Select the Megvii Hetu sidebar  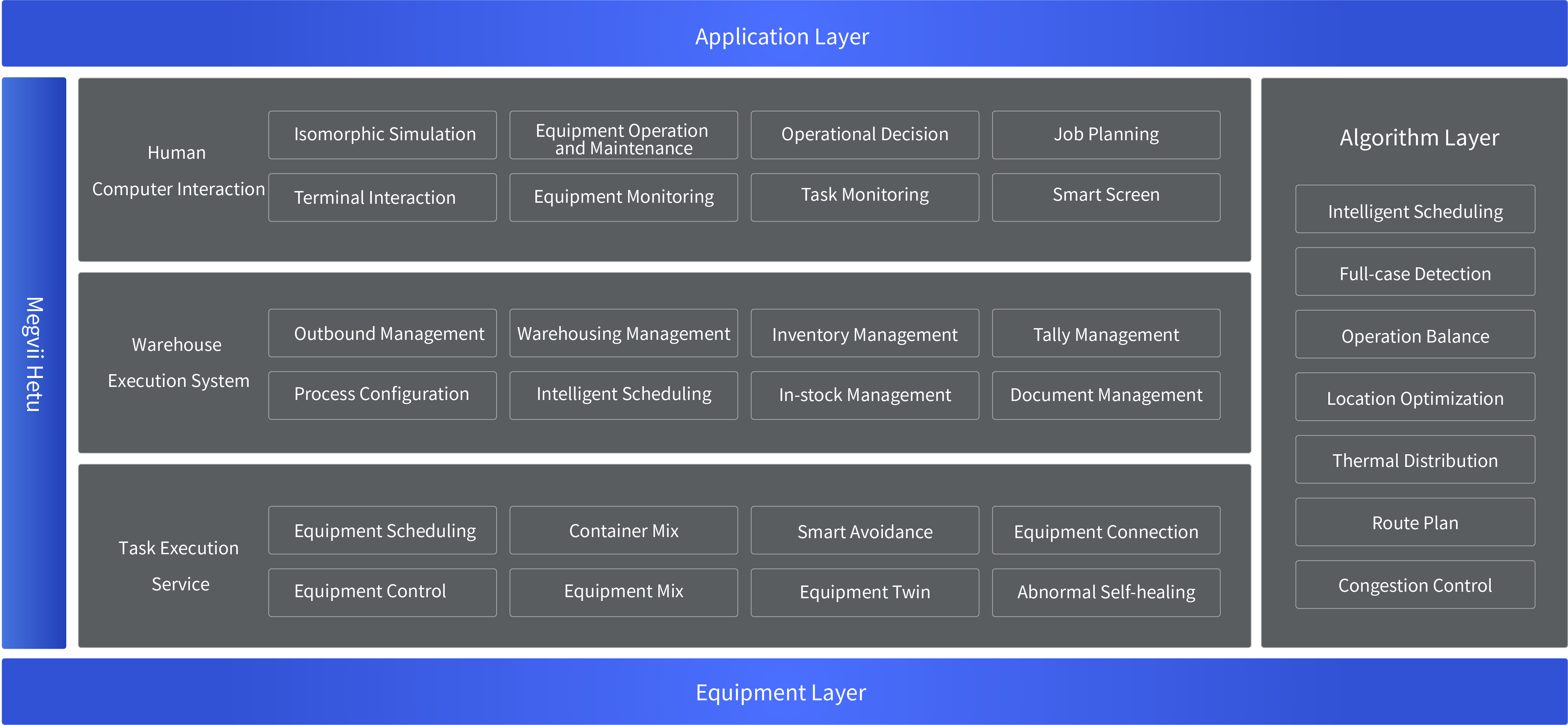34,362
